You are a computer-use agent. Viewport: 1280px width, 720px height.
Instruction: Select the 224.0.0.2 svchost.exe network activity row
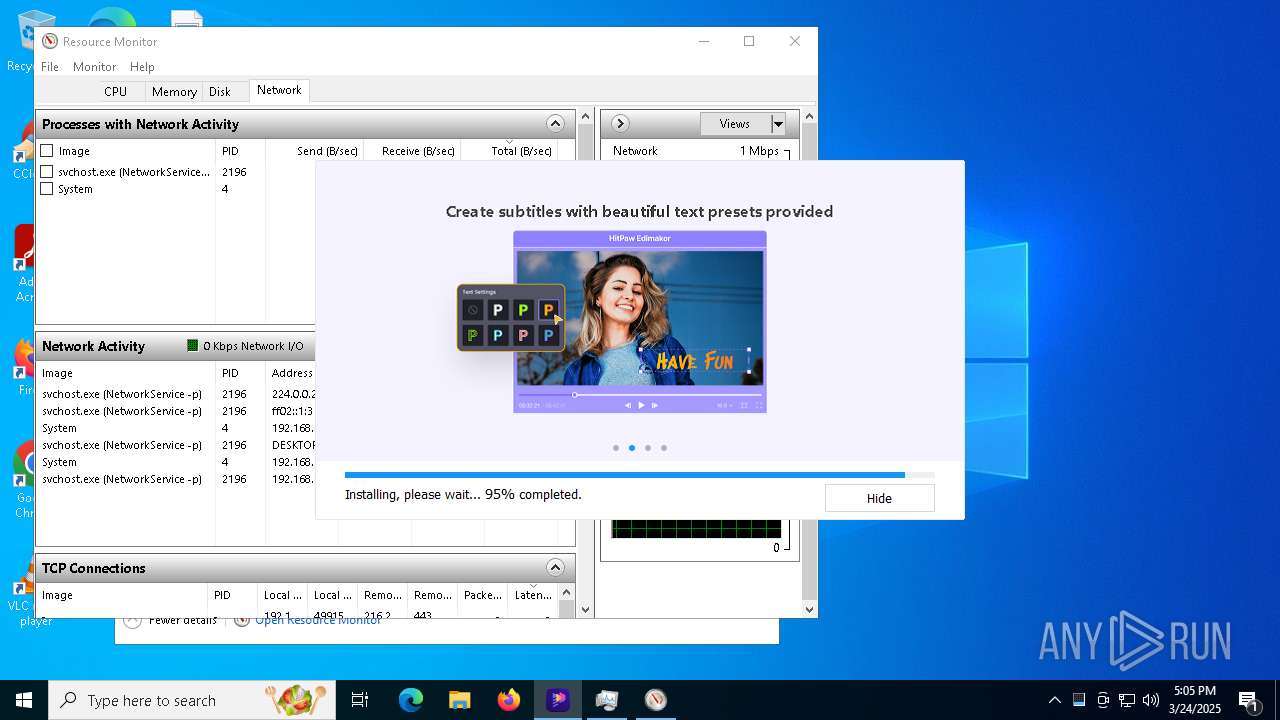(177, 394)
